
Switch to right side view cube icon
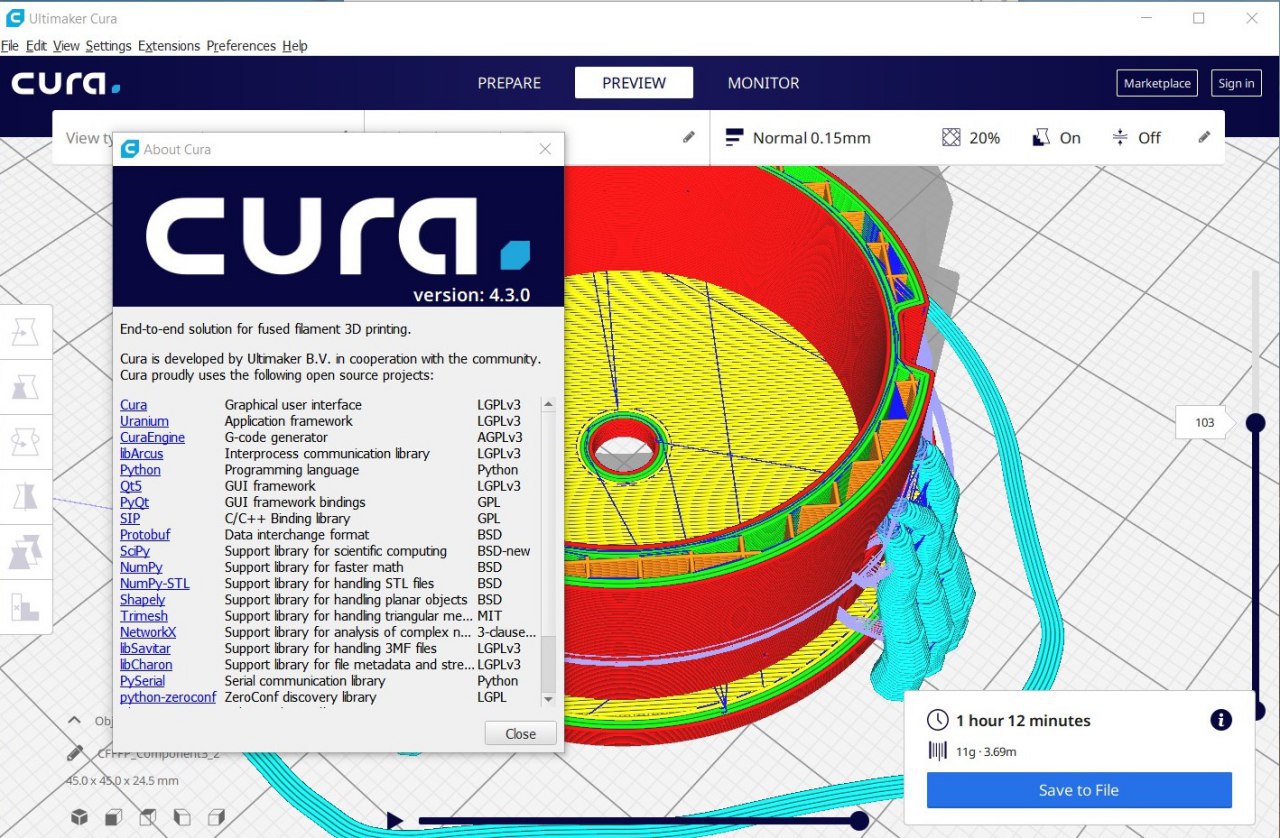(x=217, y=817)
